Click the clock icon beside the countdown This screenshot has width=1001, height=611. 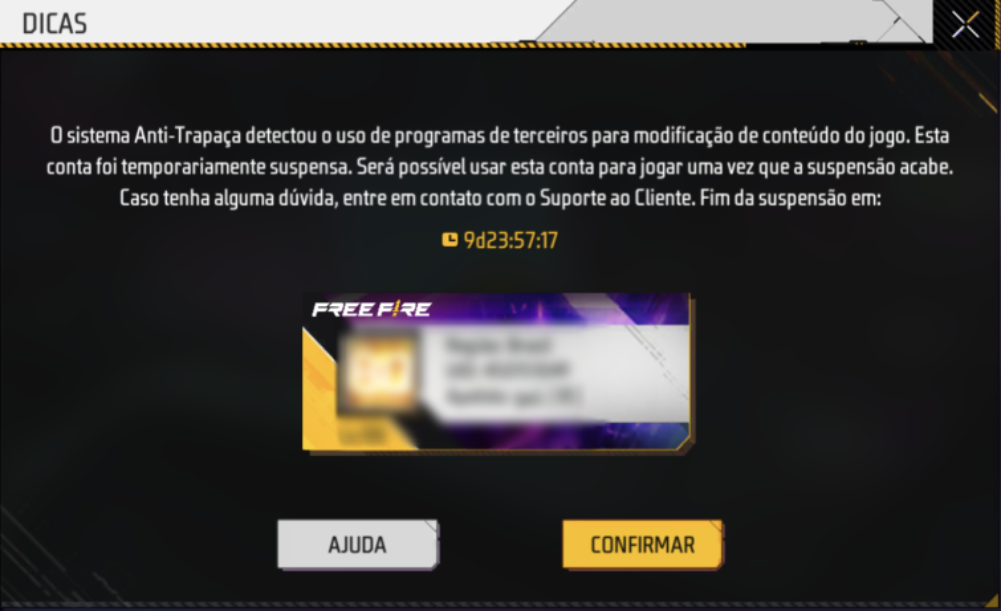449,240
